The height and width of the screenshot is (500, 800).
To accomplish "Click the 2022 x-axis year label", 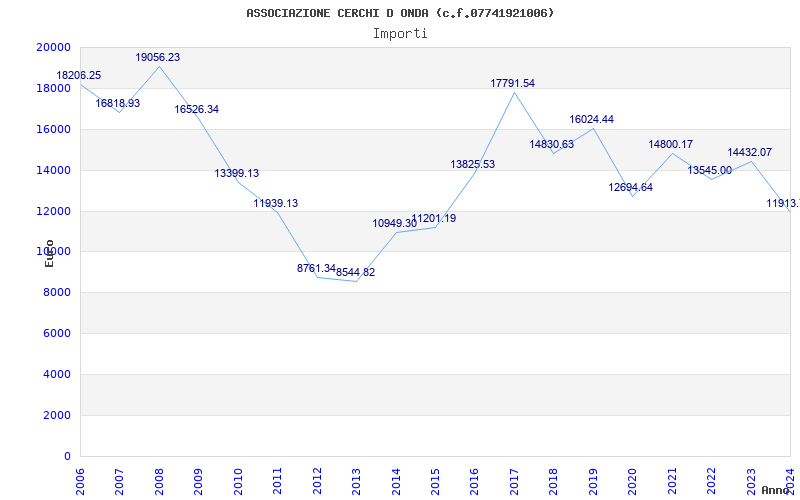I will coord(711,481).
